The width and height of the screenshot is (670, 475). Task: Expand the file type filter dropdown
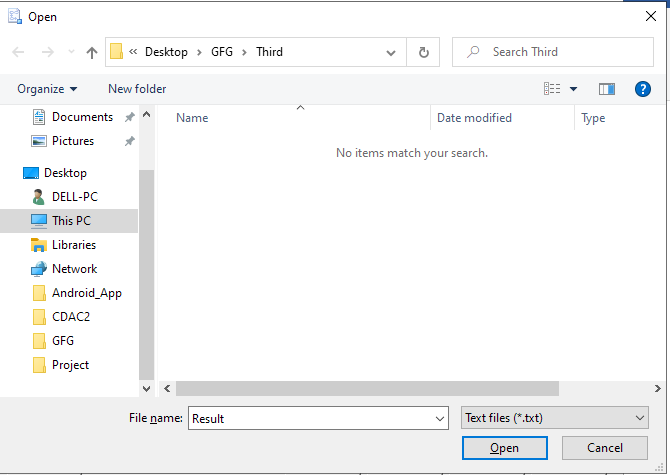tap(555, 418)
